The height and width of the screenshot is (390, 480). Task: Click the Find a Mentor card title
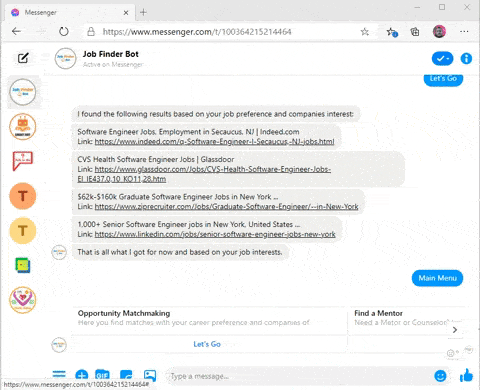pos(378,313)
